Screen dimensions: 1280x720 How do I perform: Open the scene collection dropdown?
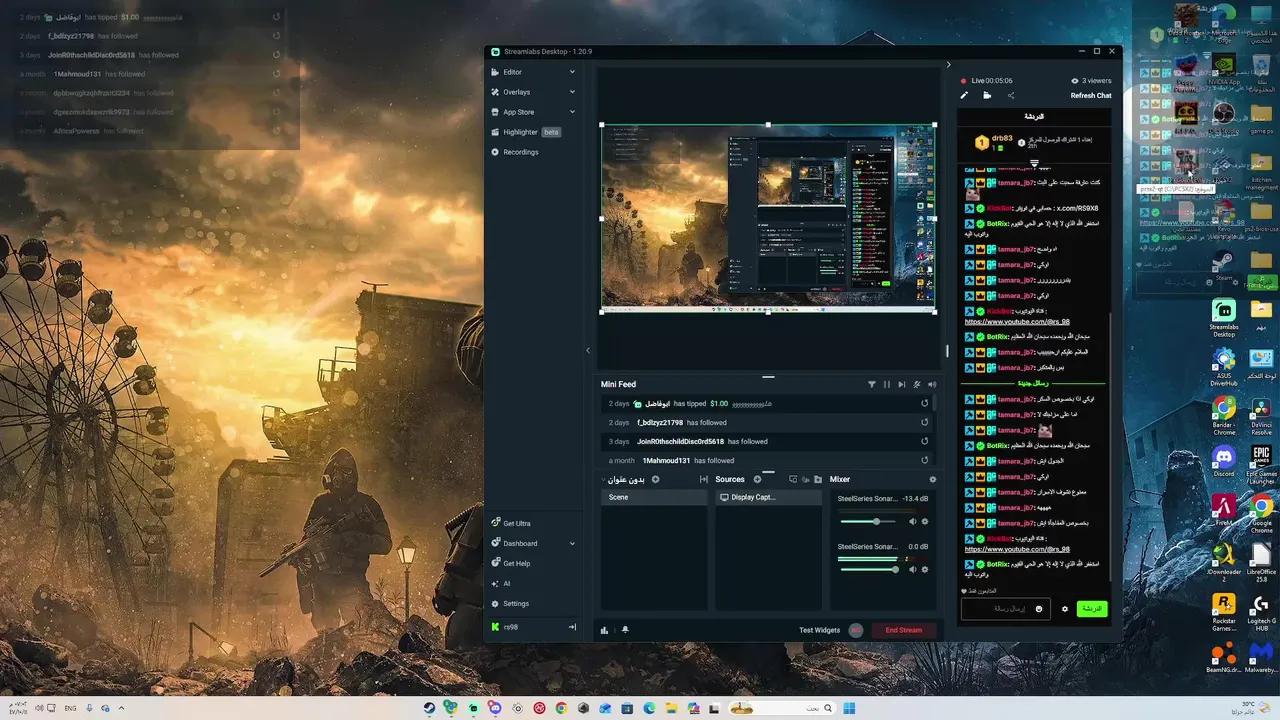tap(625, 479)
